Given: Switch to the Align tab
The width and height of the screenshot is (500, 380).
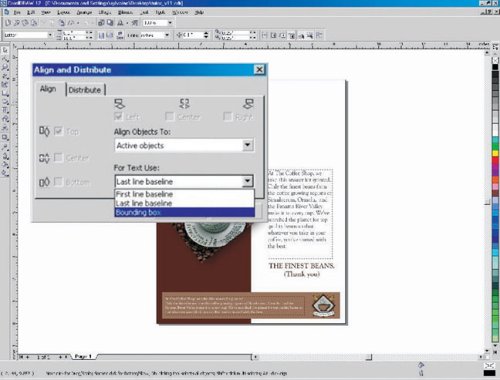Looking at the screenshot, I should 49,89.
